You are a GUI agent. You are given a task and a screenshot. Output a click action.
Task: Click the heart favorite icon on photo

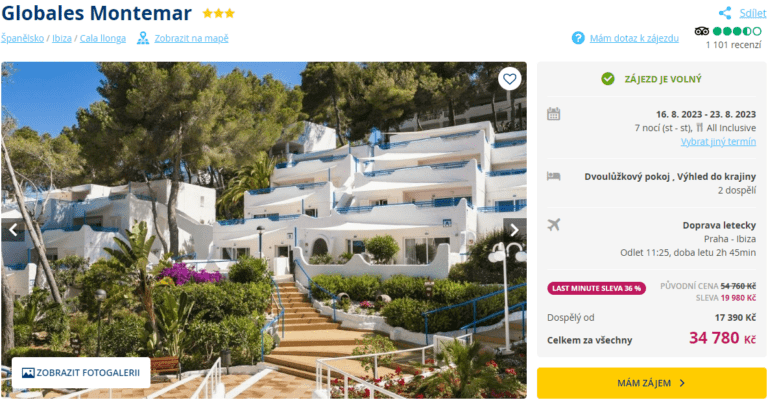click(509, 79)
